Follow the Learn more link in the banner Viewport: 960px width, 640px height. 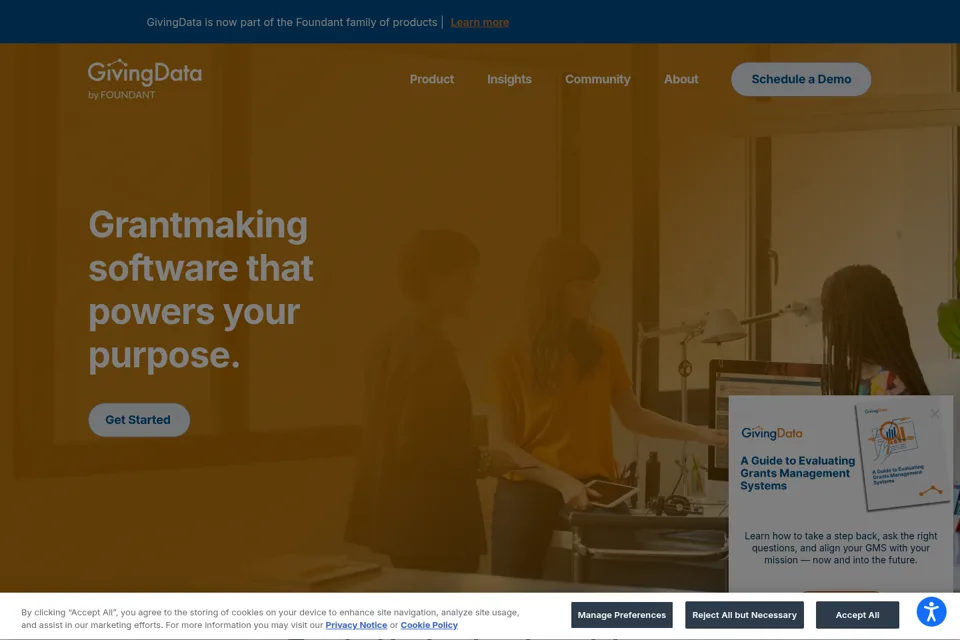479,22
